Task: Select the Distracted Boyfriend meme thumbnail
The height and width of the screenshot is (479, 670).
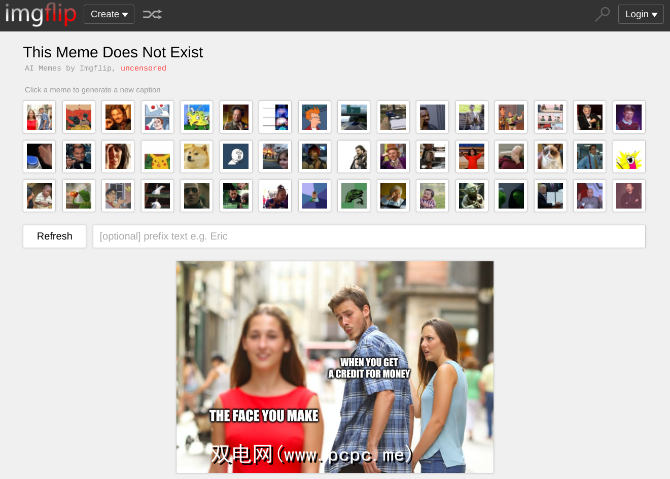Action: click(39, 117)
